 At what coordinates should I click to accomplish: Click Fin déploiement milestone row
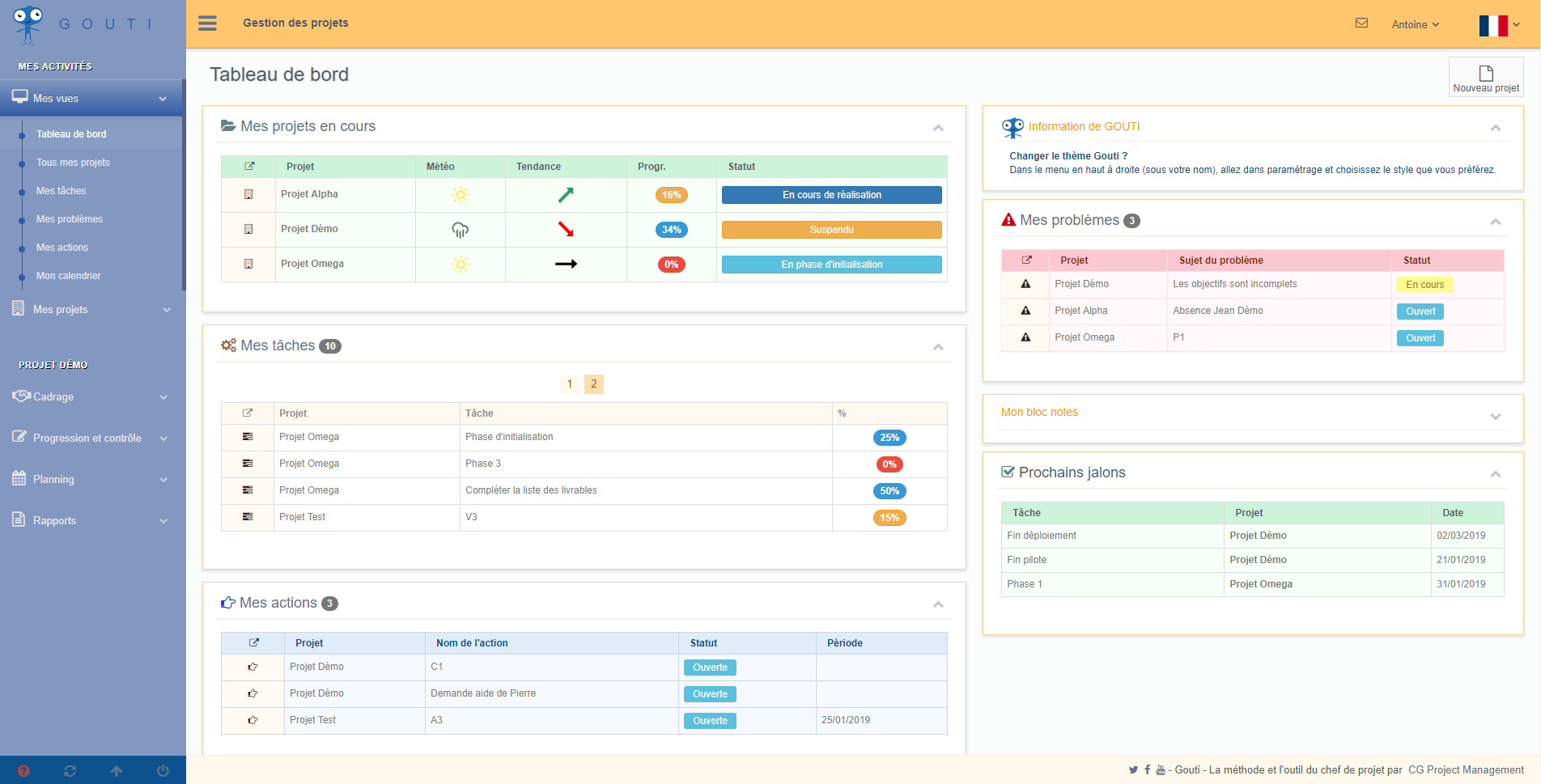click(1252, 536)
